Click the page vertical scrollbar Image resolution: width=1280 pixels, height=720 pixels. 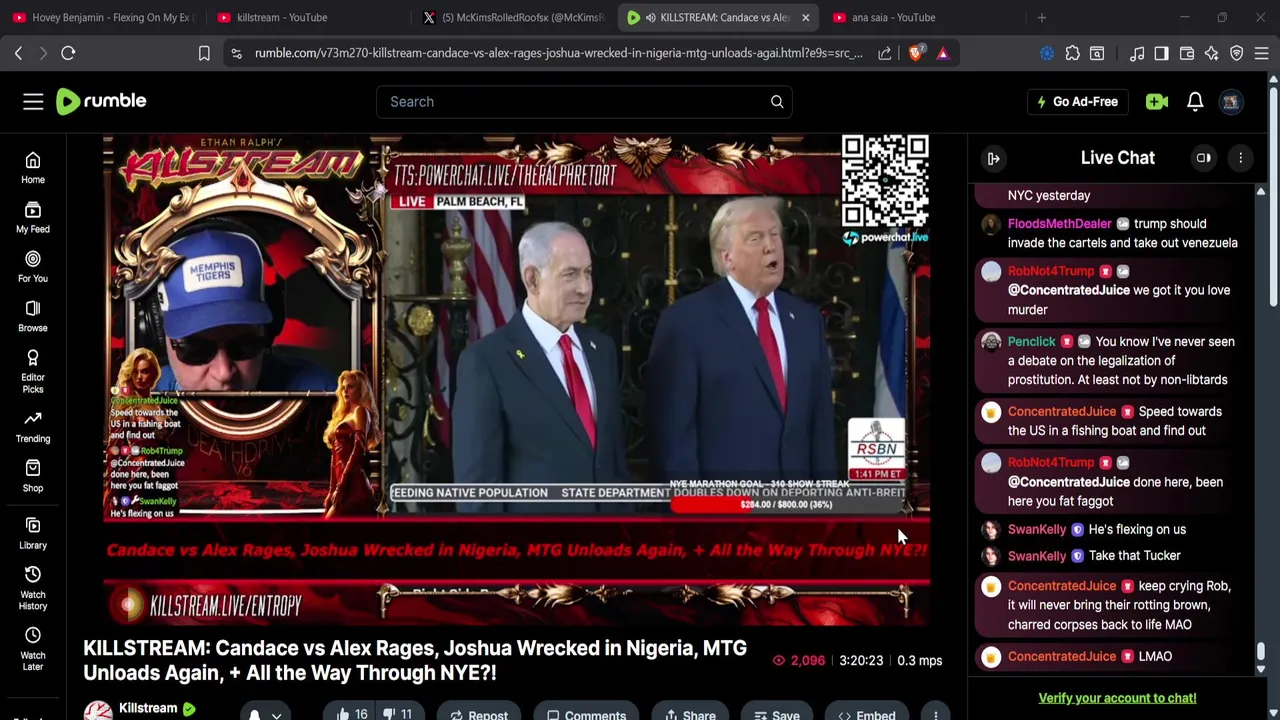[1274, 196]
